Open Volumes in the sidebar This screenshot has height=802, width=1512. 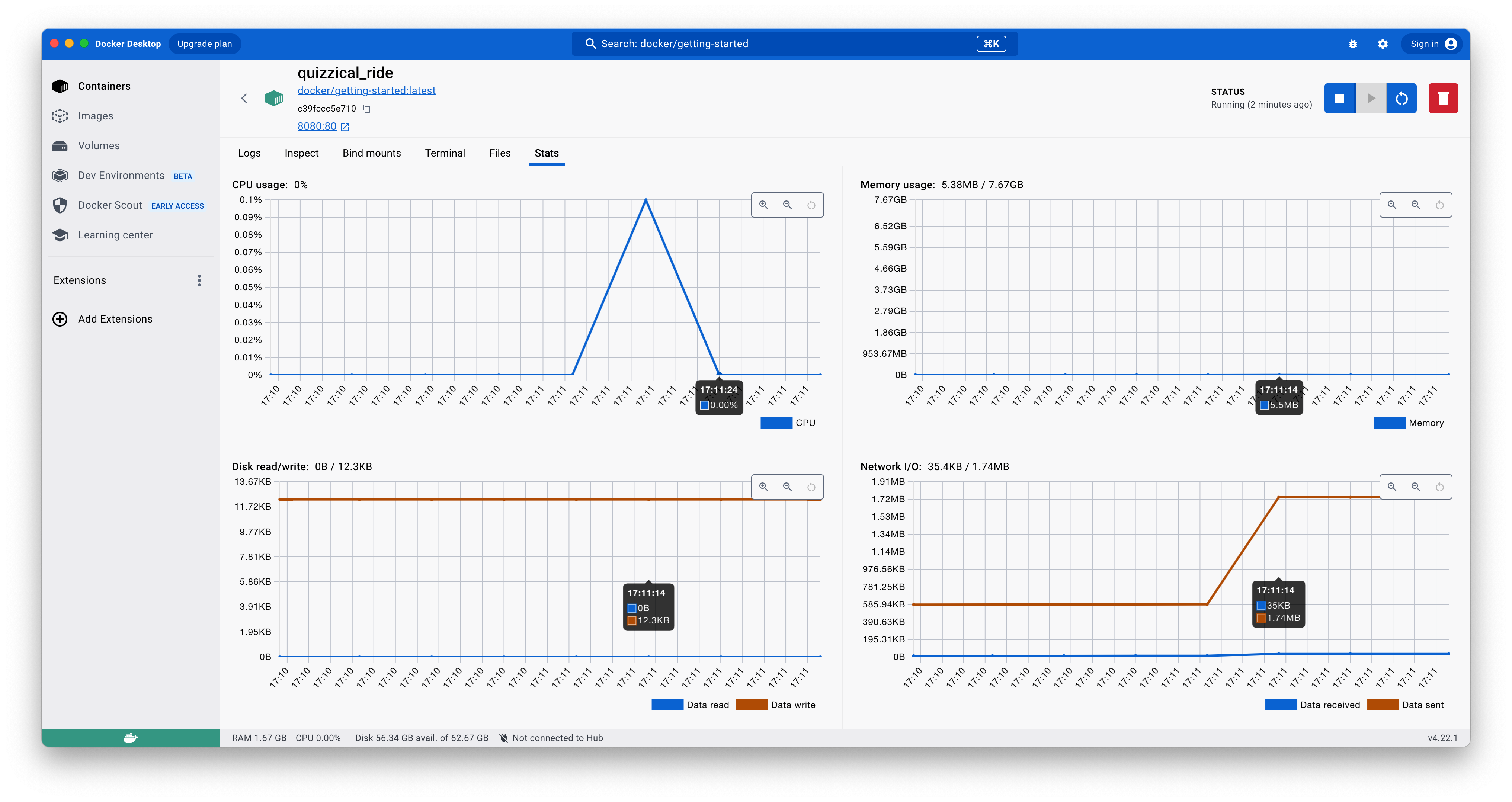[x=130, y=145]
